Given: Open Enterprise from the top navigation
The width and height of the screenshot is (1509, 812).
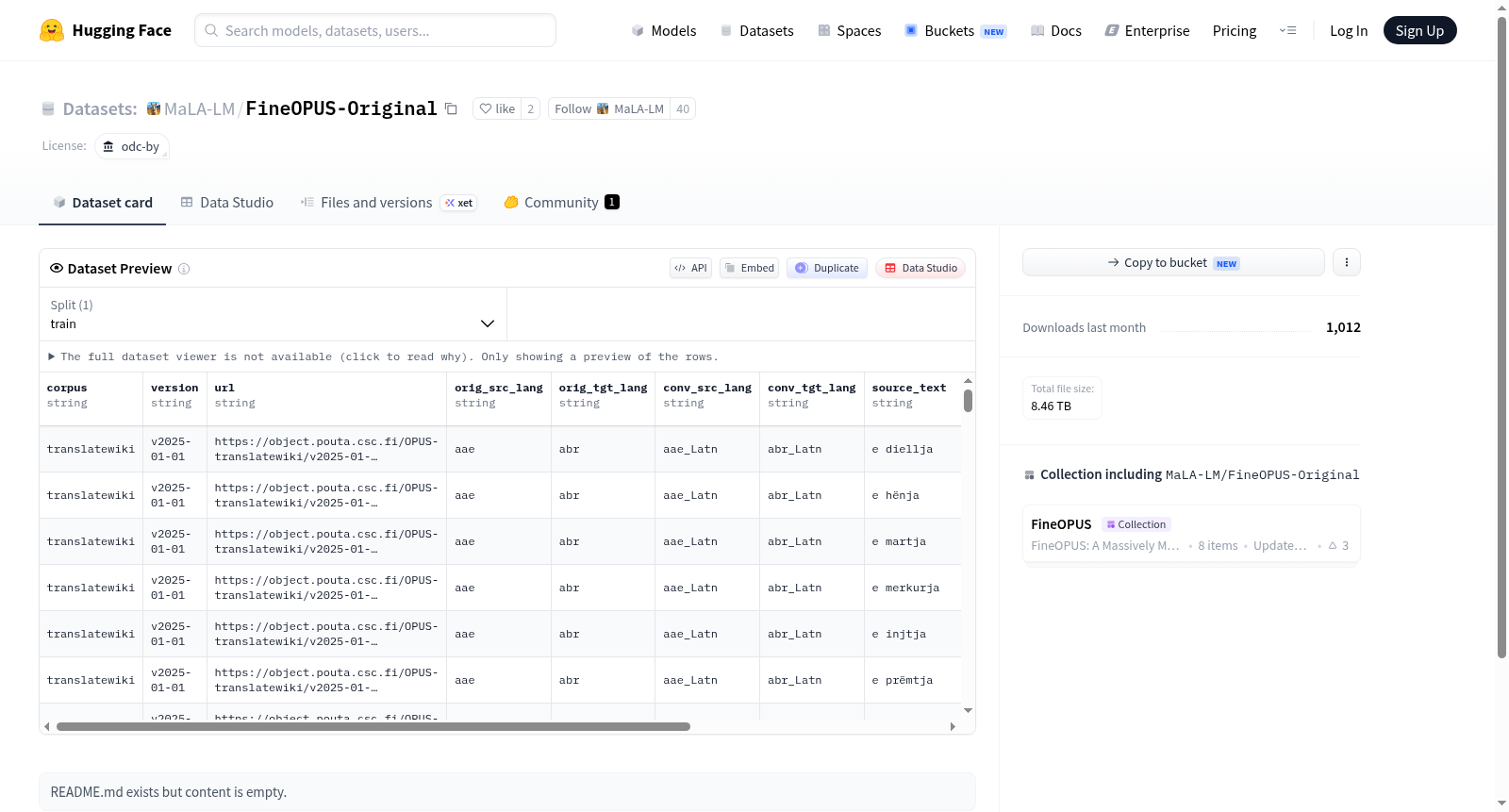Looking at the screenshot, I should 1147,31.
